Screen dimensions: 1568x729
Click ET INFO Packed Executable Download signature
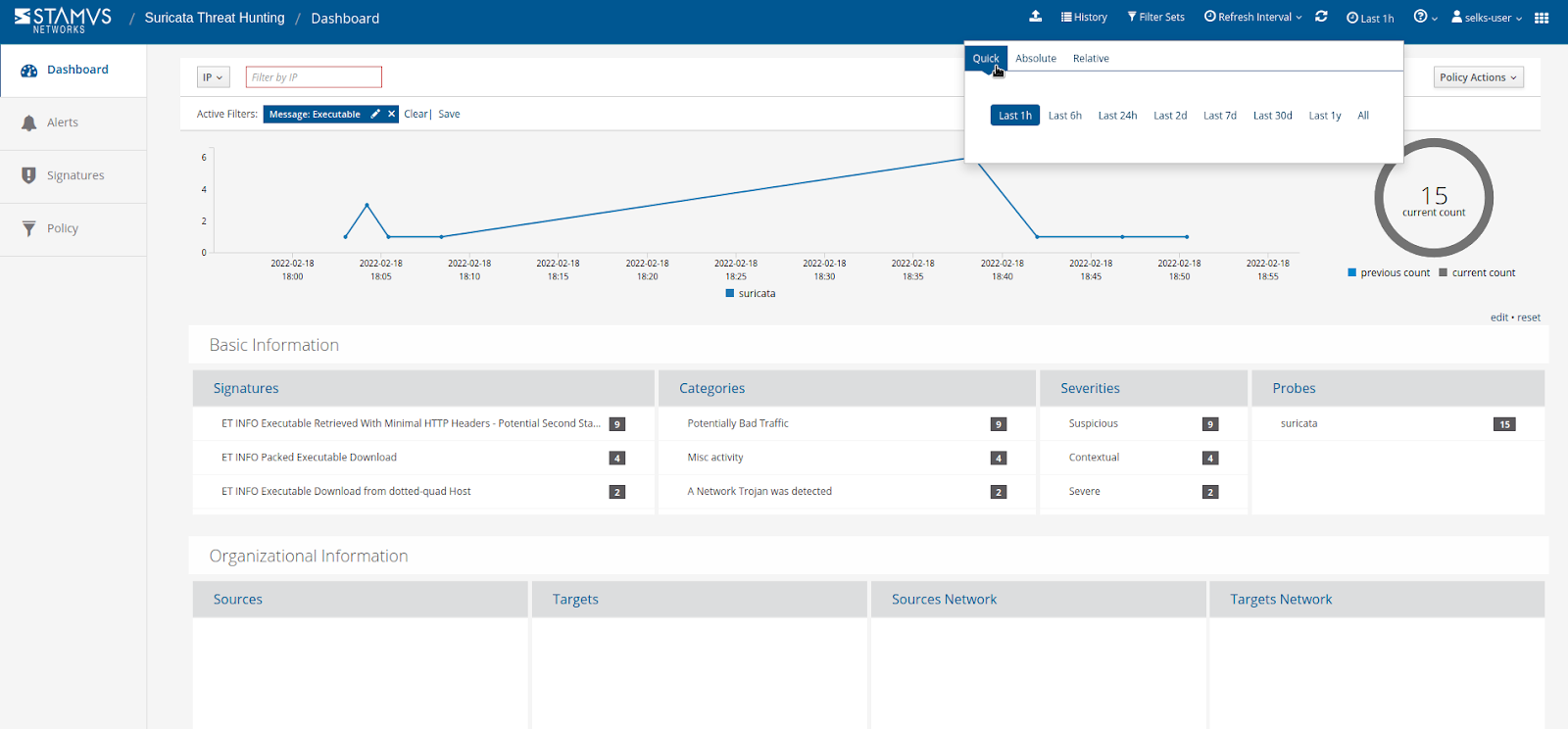tap(309, 458)
